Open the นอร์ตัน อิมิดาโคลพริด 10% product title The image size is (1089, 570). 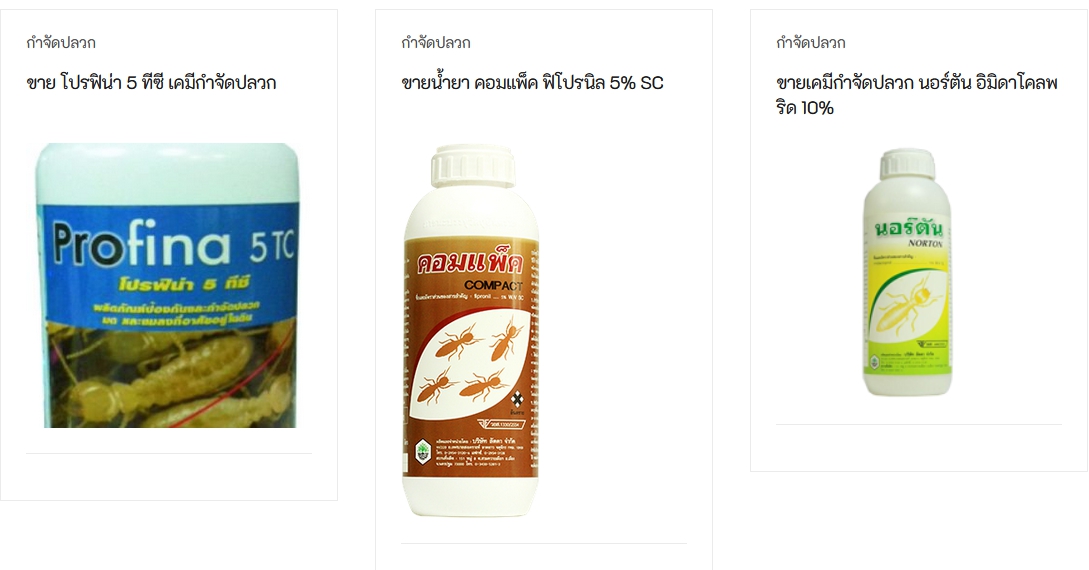917,95
